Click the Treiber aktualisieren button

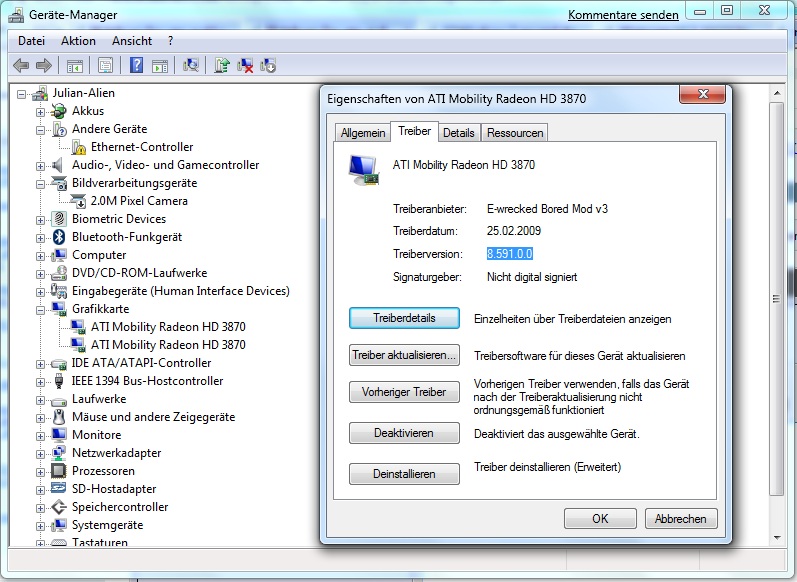pos(404,355)
